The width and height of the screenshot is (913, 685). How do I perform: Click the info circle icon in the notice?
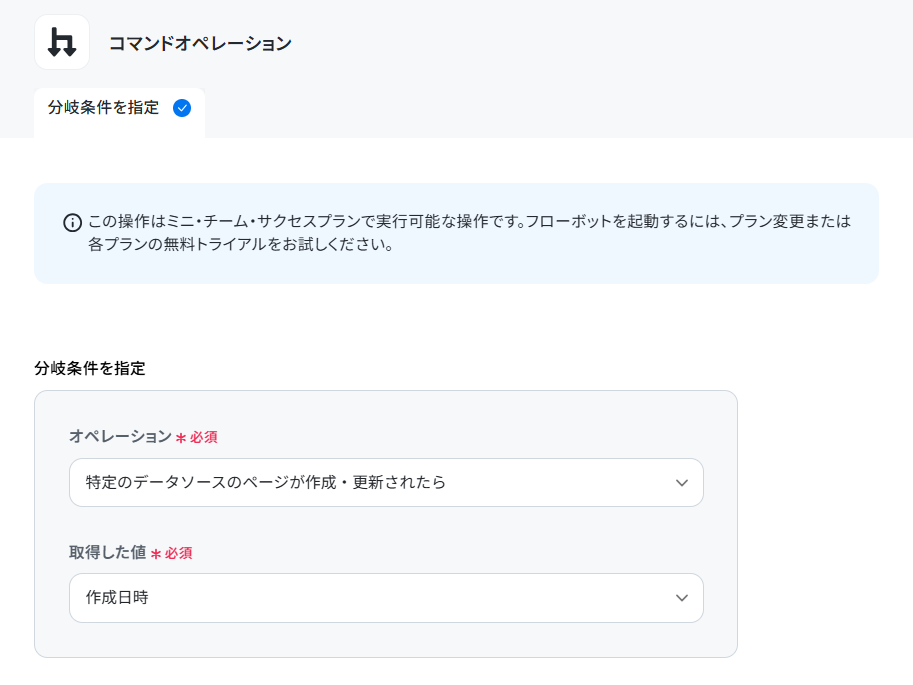(x=72, y=223)
